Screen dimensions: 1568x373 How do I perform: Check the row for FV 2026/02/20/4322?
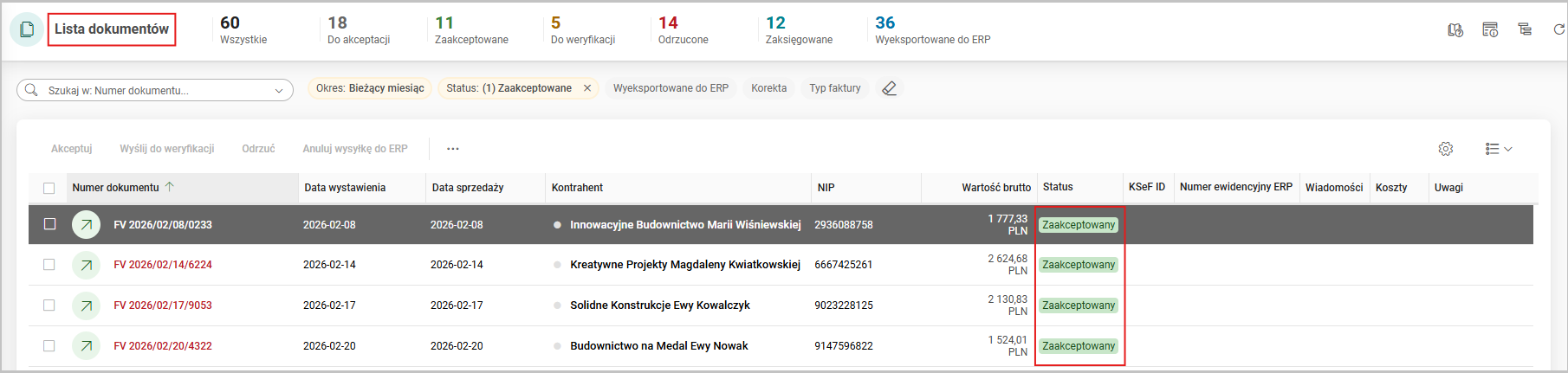coord(49,346)
